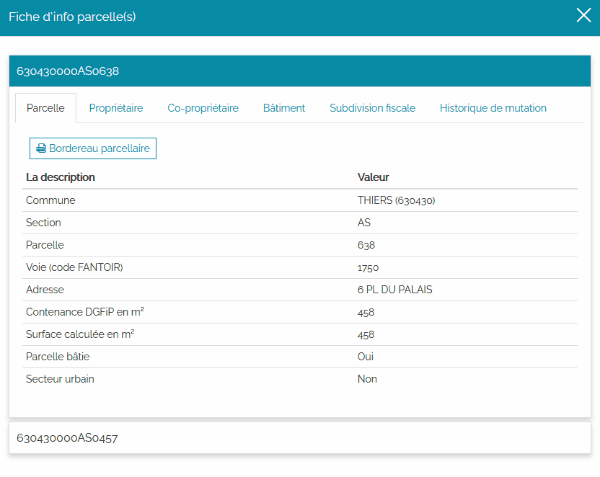Select the Parcelle tab
This screenshot has height=477, width=600.
click(46, 108)
